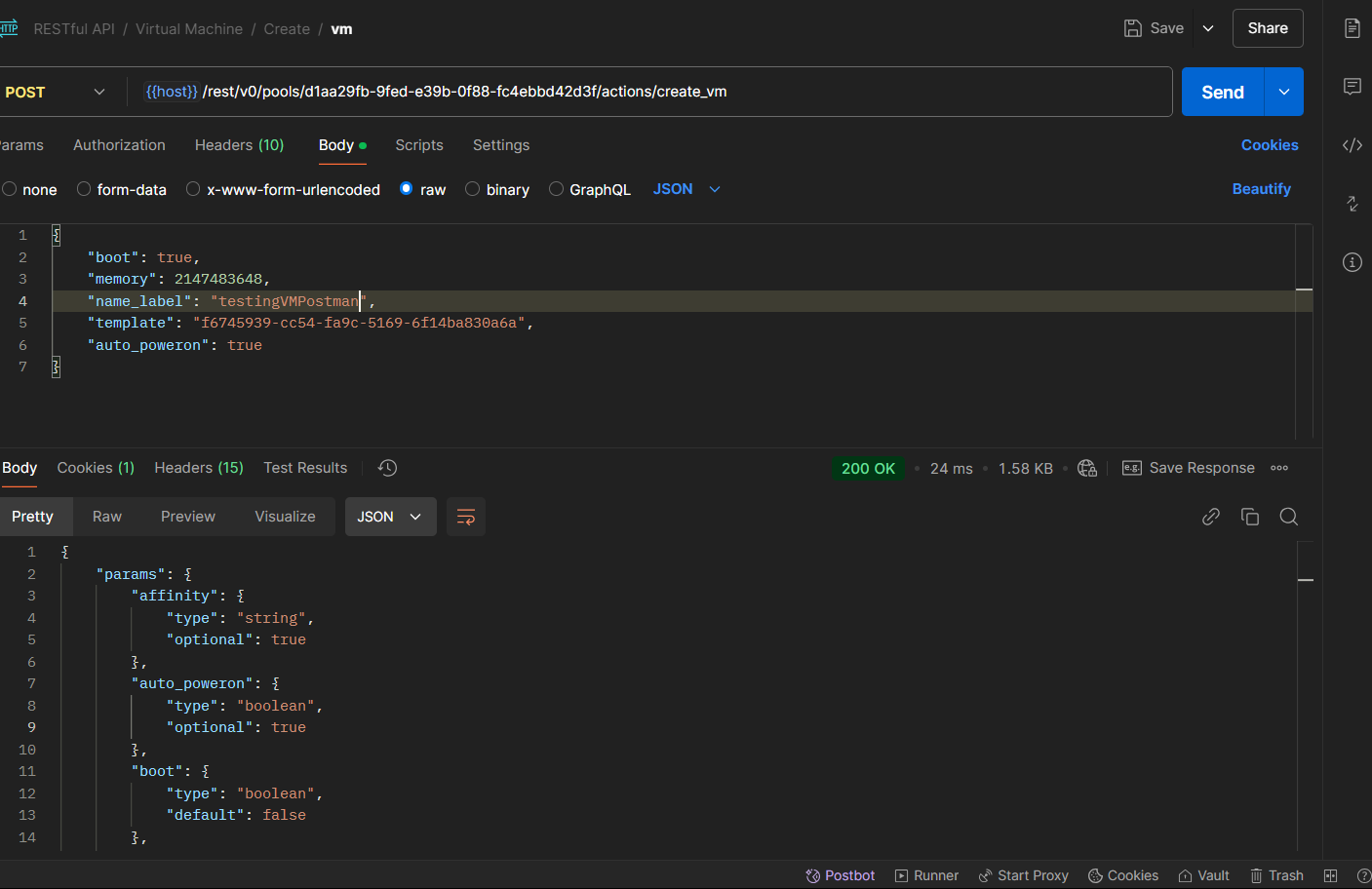
Task: Open Trash from status bar
Action: [x=1276, y=875]
